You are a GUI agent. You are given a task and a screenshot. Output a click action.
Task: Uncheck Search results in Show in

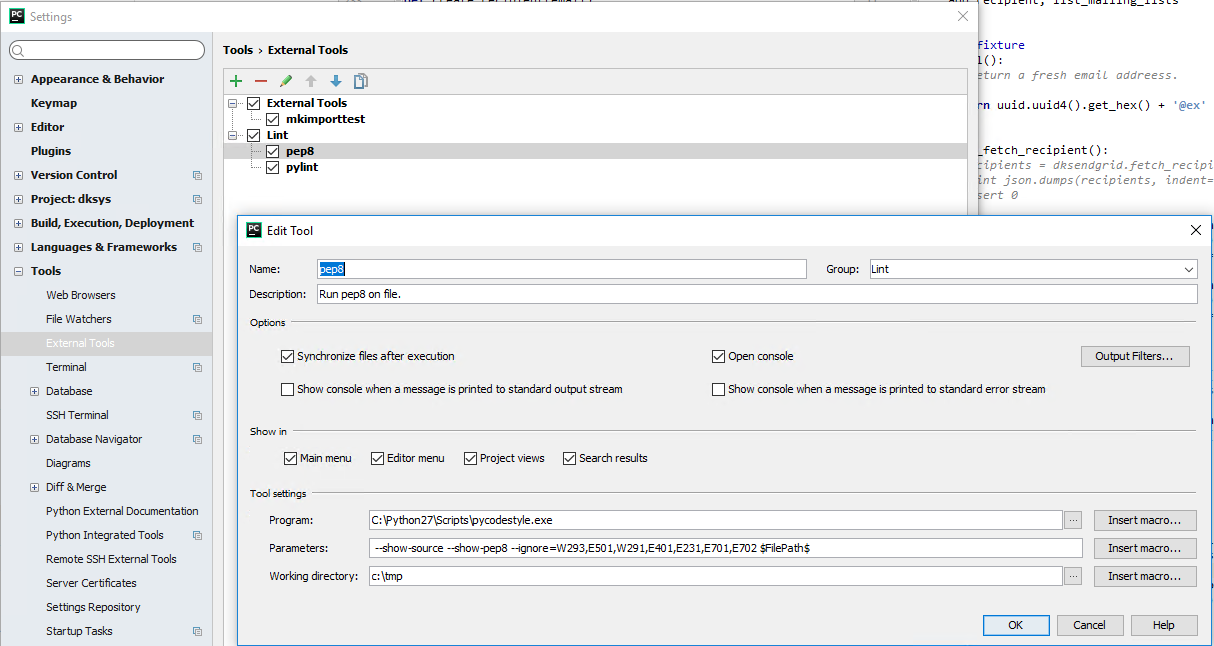[569, 458]
